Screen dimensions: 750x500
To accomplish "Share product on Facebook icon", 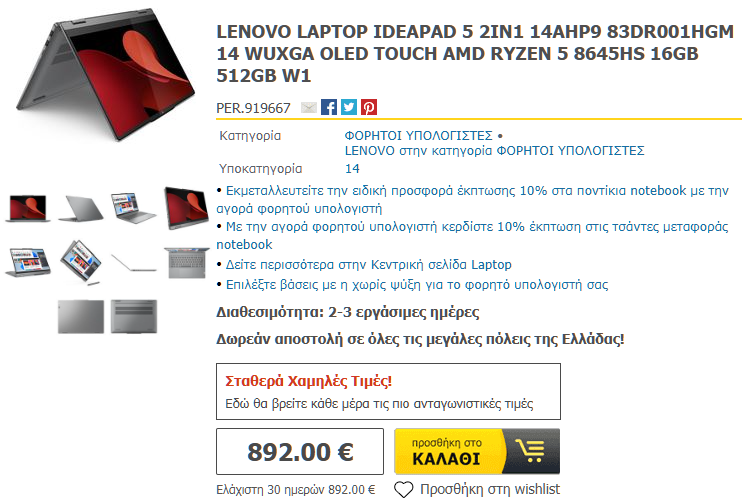I will pos(329,107).
